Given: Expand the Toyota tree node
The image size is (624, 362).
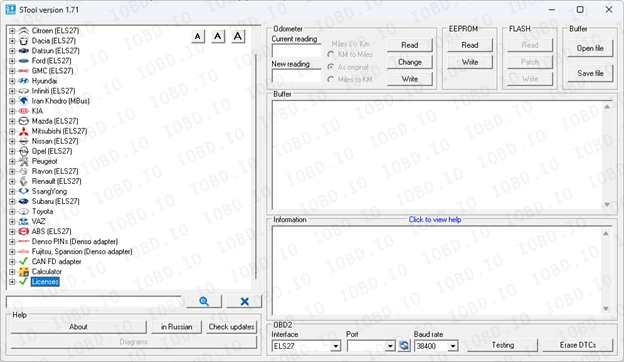Looking at the screenshot, I should (12, 212).
